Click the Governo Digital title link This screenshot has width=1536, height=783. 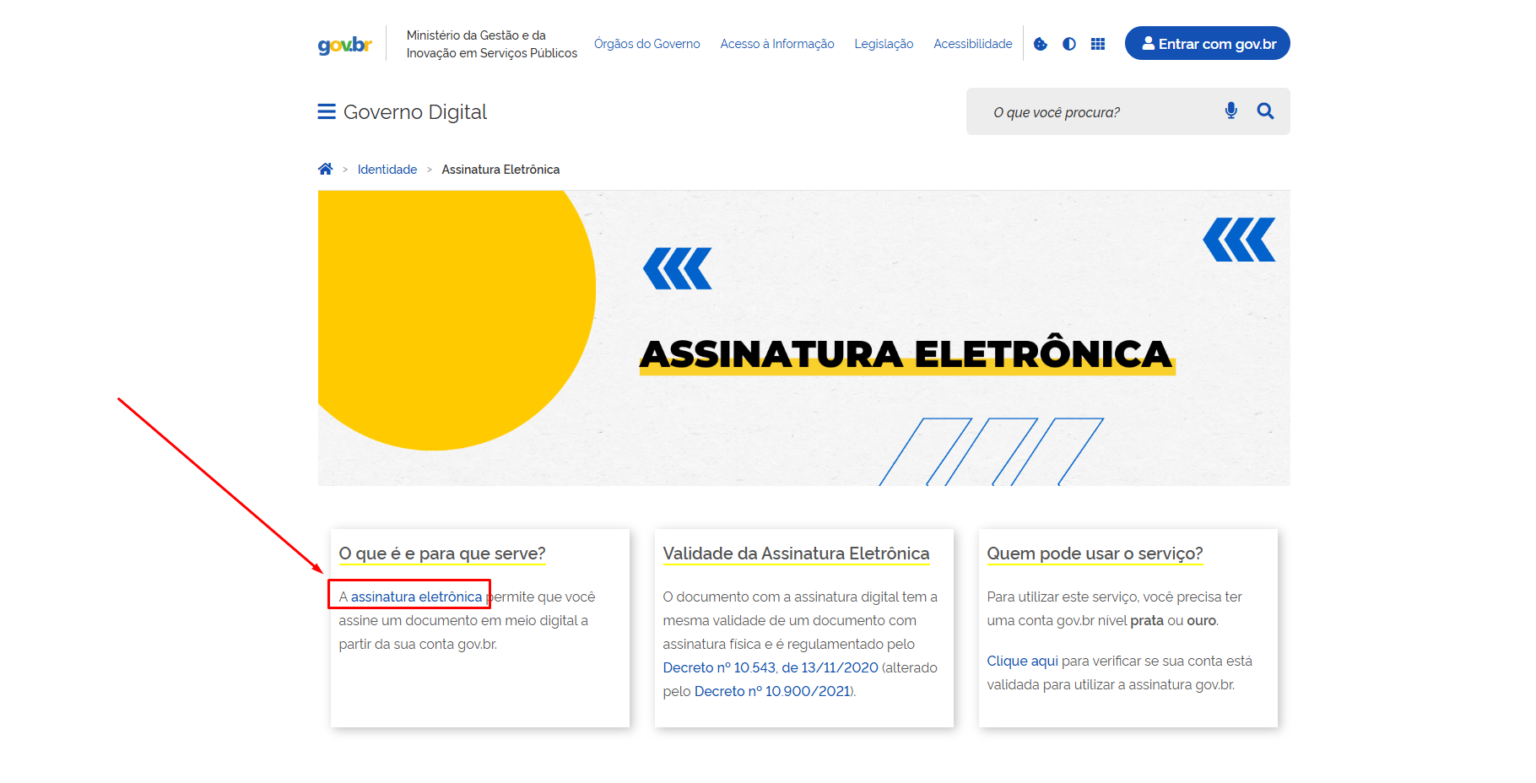415,112
